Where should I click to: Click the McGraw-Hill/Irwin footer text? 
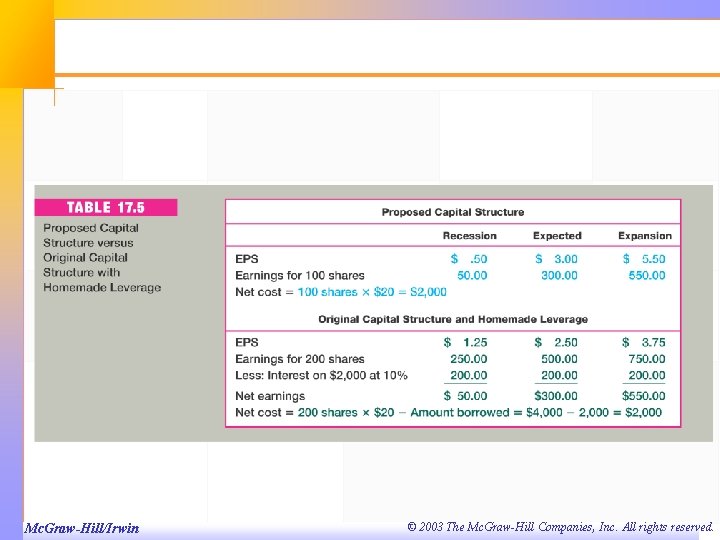pos(82,528)
